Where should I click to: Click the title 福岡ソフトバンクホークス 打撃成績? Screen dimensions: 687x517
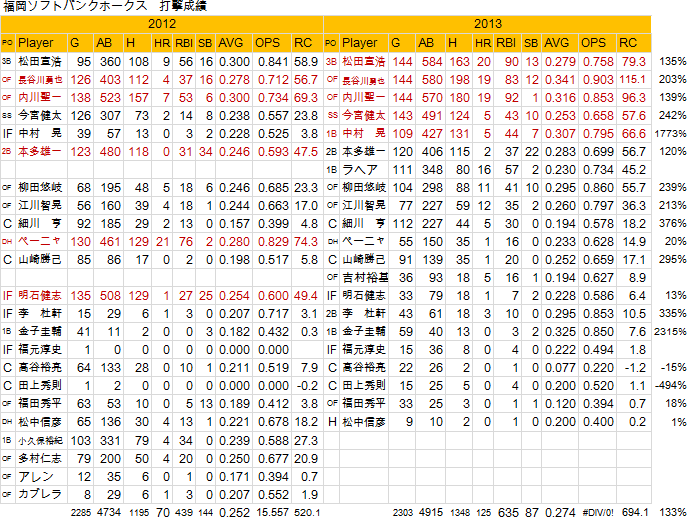tap(105, 6)
